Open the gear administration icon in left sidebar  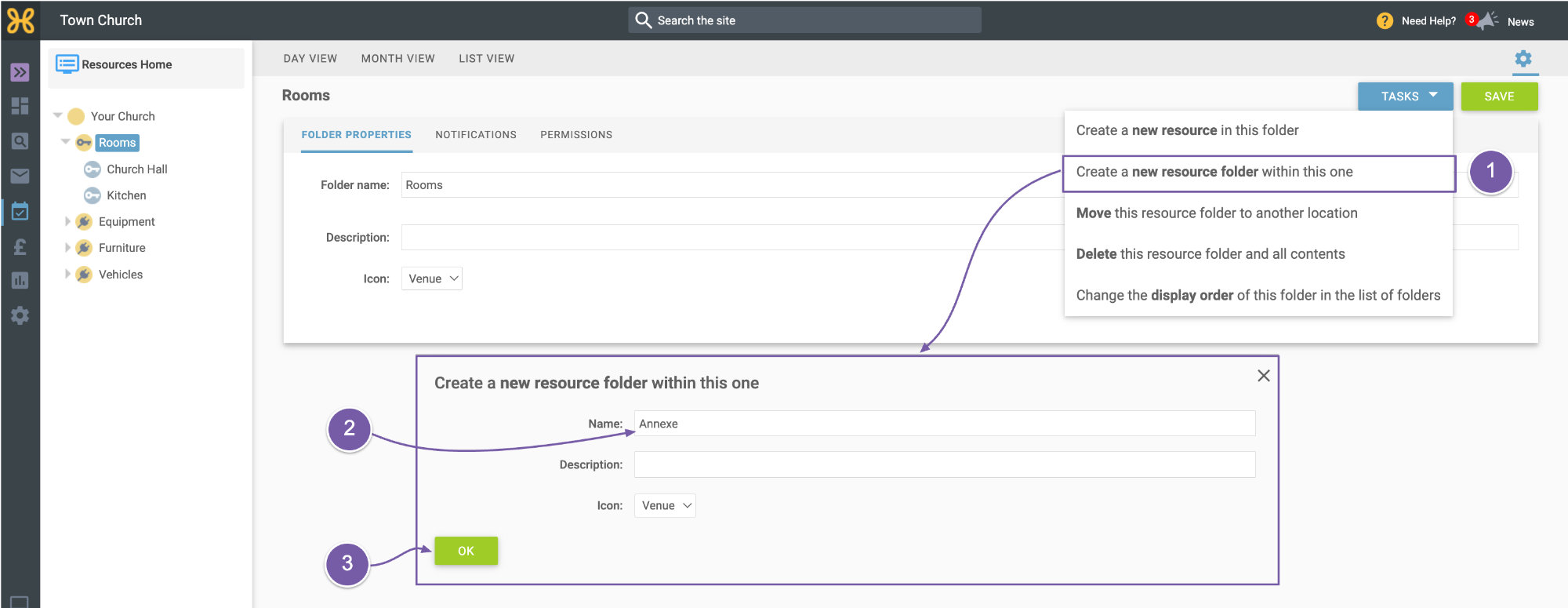(x=20, y=315)
